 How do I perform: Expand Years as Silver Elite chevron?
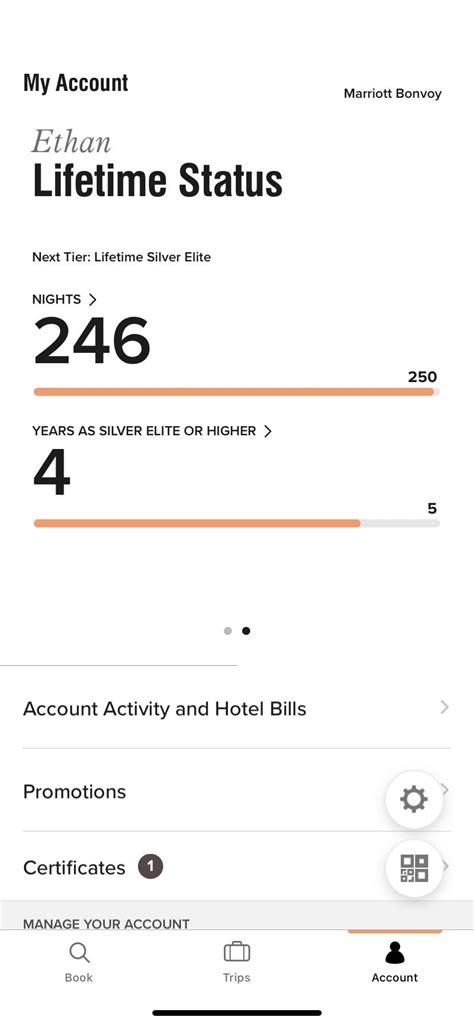(267, 431)
